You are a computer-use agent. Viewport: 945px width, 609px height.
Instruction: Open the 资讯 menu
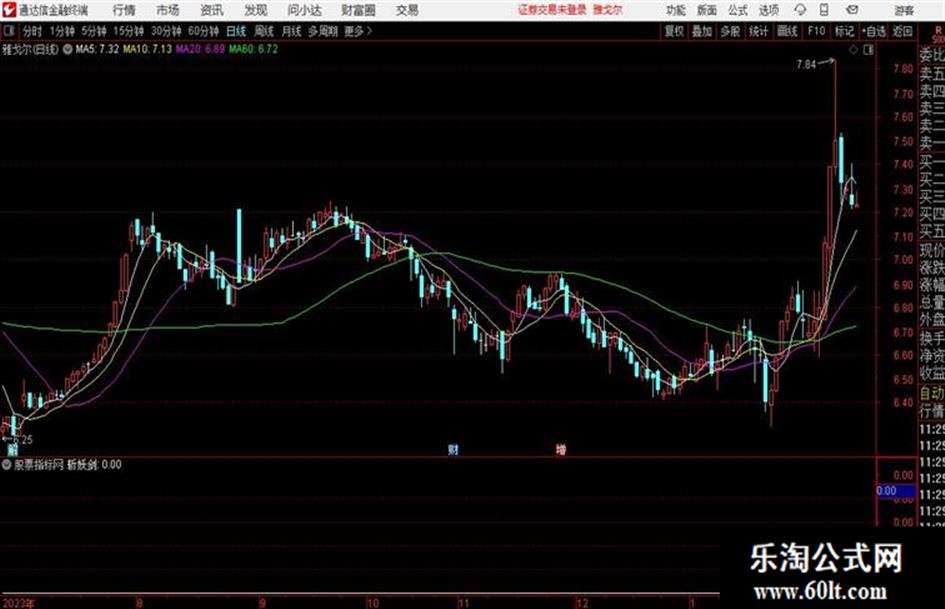[212, 10]
